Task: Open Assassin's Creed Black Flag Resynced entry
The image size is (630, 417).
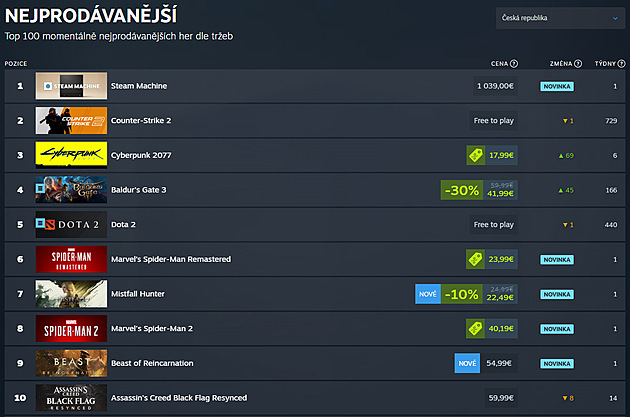Action: (x=179, y=398)
